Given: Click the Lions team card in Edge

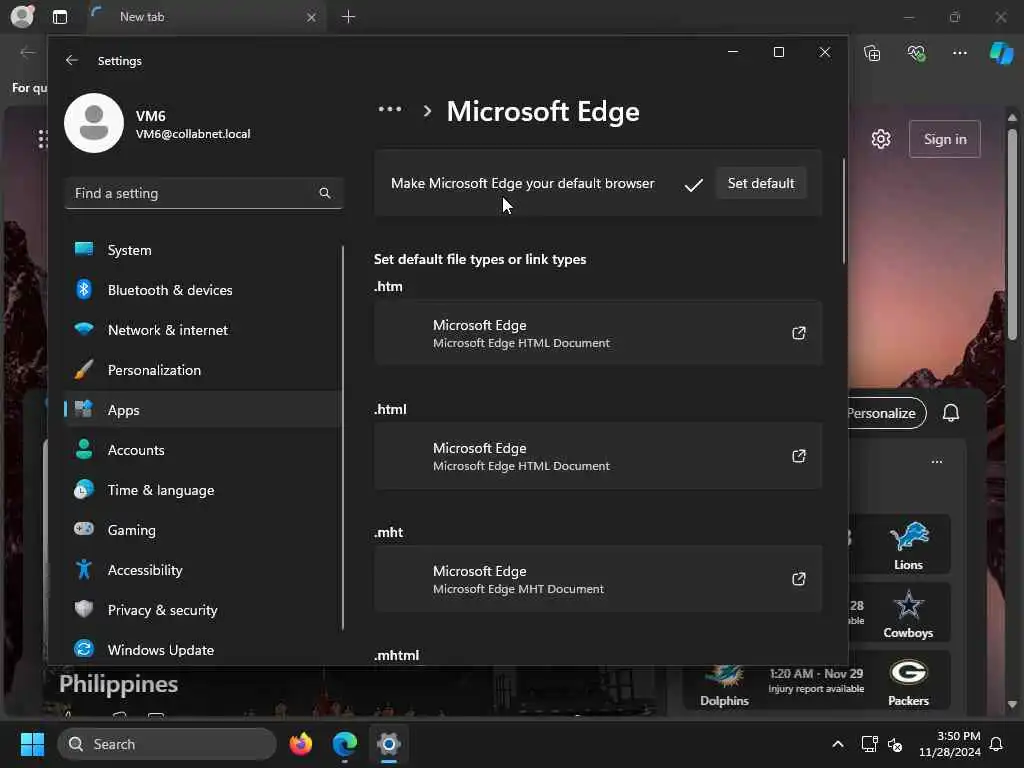Looking at the screenshot, I should tap(908, 544).
